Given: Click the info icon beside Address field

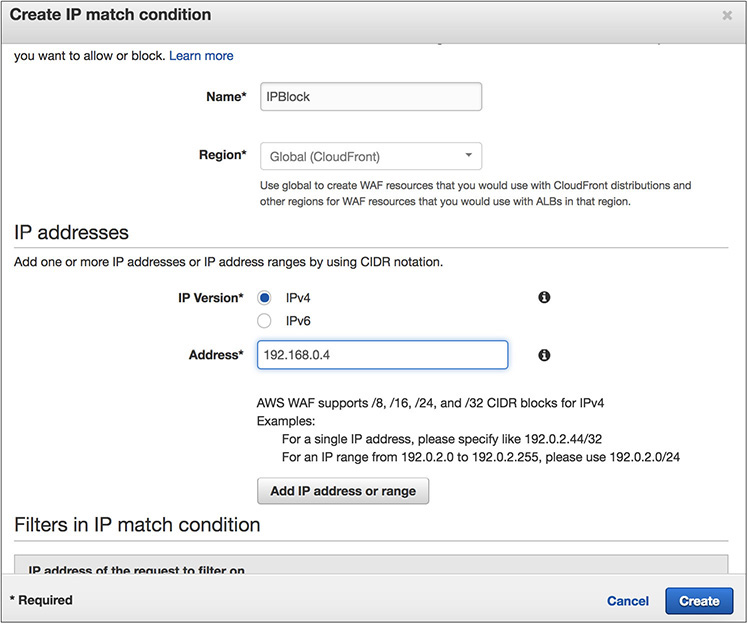Looking at the screenshot, I should click(544, 355).
